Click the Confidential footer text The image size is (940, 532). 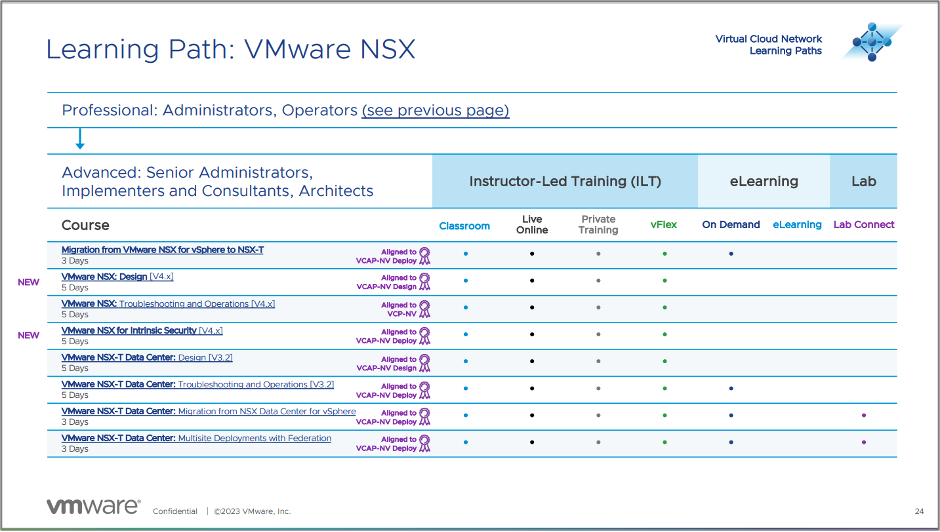click(x=175, y=511)
